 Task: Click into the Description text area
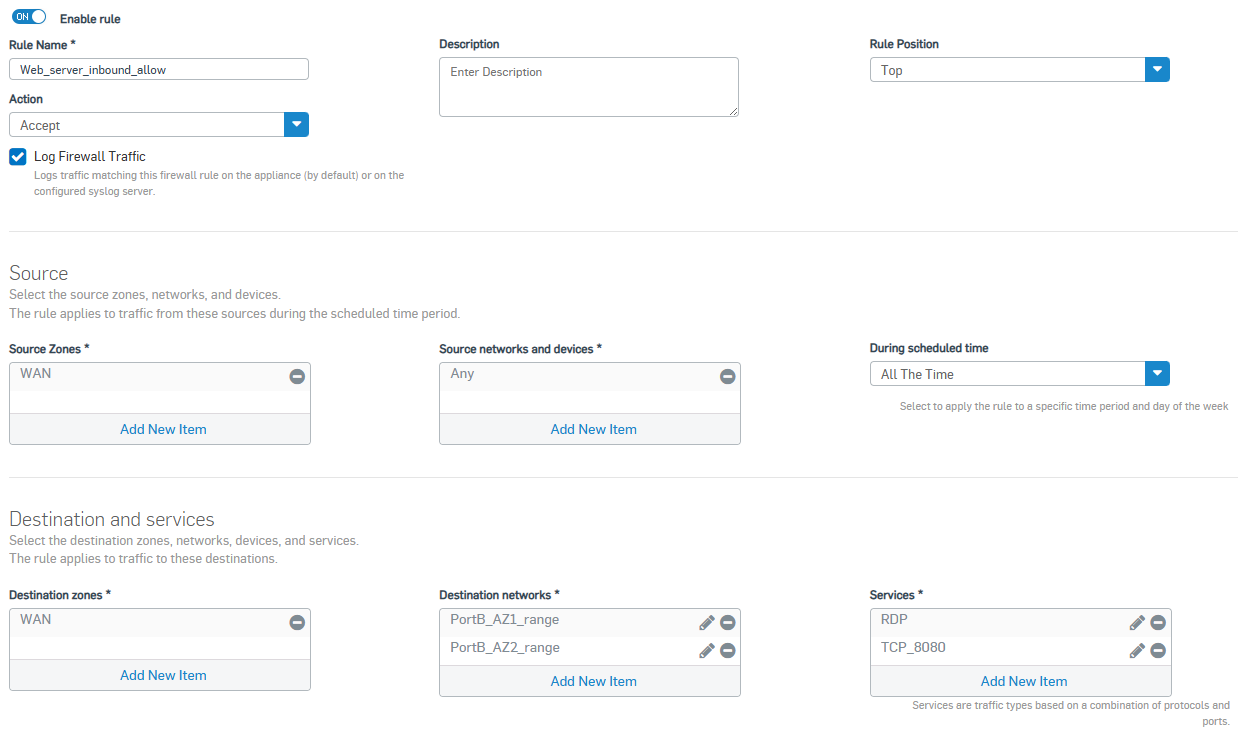(588, 87)
